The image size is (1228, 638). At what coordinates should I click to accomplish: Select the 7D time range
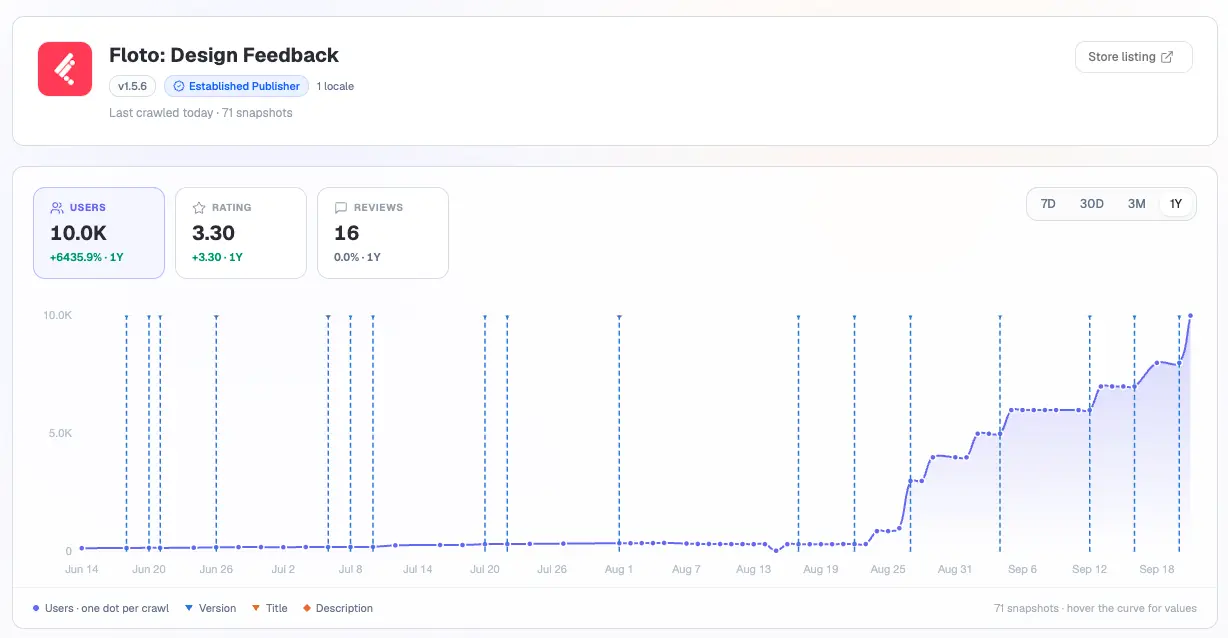tap(1048, 204)
